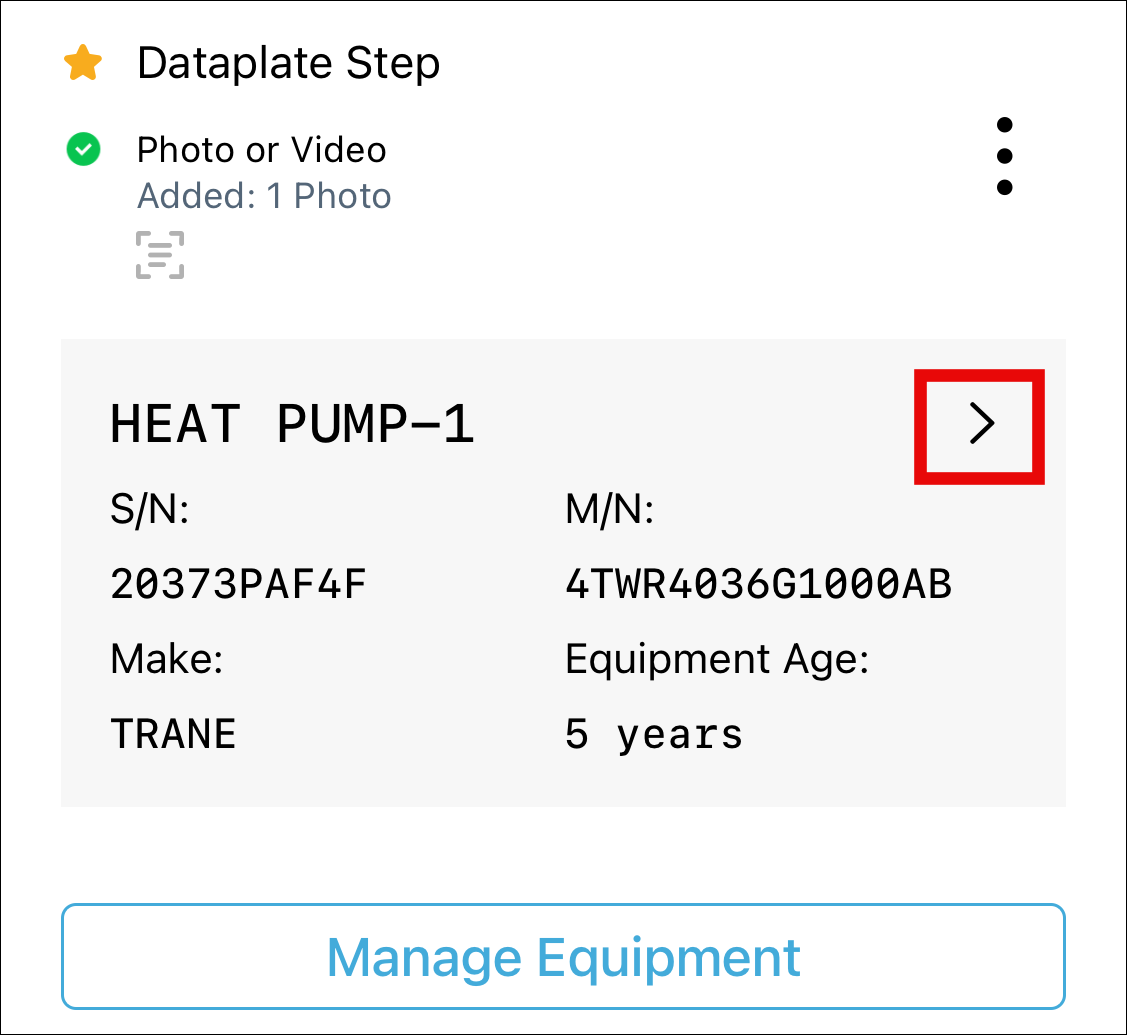Click the Added: 1 Photo text

coord(264,196)
